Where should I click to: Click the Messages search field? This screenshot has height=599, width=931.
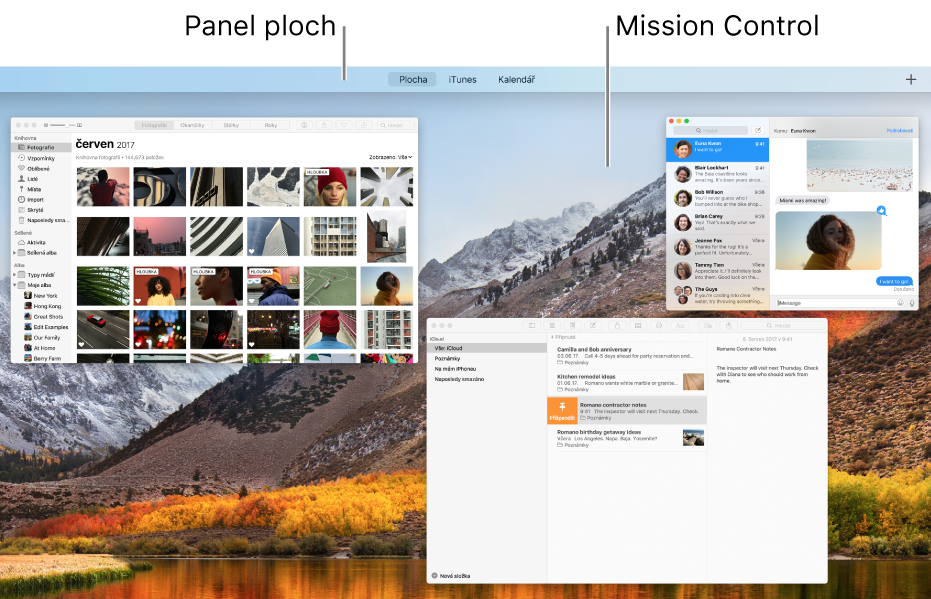point(710,130)
